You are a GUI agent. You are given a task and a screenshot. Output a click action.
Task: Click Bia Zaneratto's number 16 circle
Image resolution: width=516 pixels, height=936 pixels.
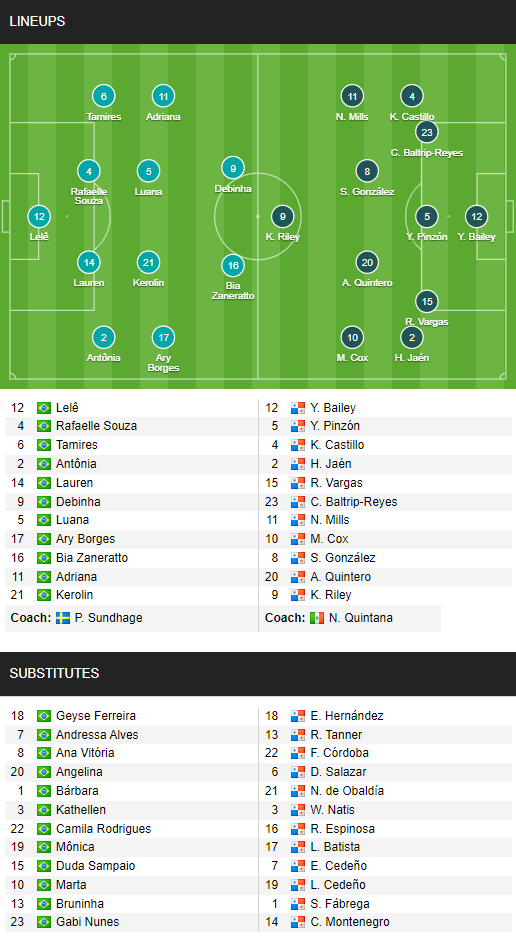233,266
